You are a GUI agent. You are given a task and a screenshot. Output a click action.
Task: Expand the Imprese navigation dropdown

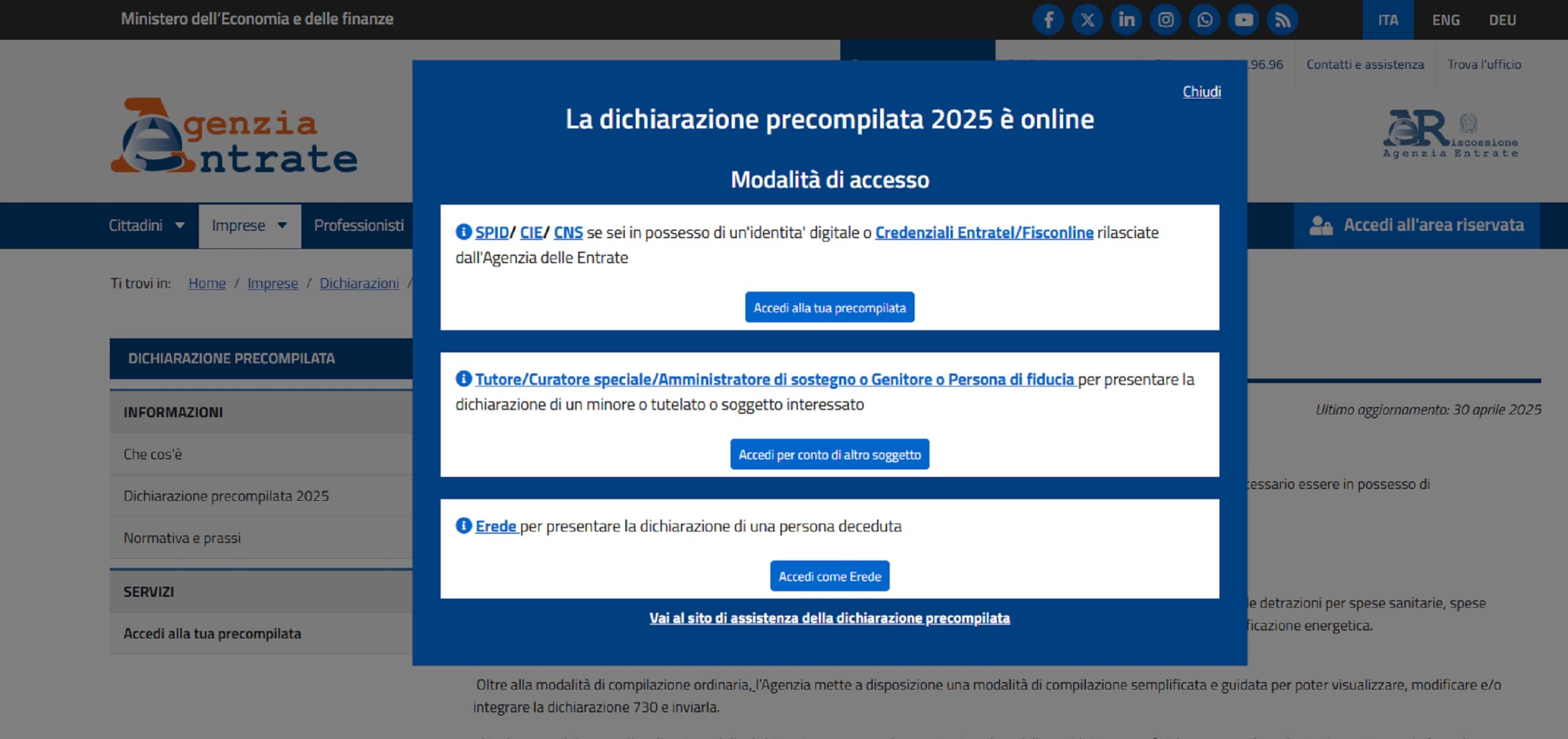click(x=248, y=225)
